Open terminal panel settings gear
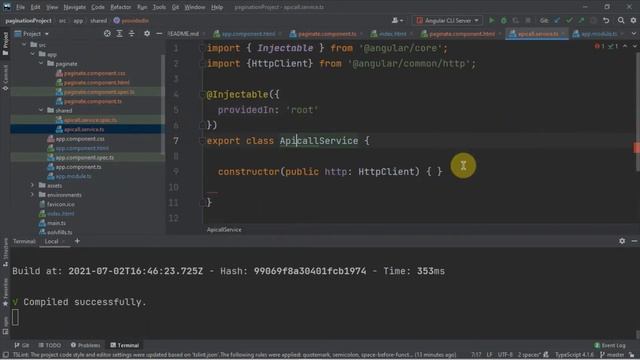Screen dimensions: 640x360 click(622, 241)
